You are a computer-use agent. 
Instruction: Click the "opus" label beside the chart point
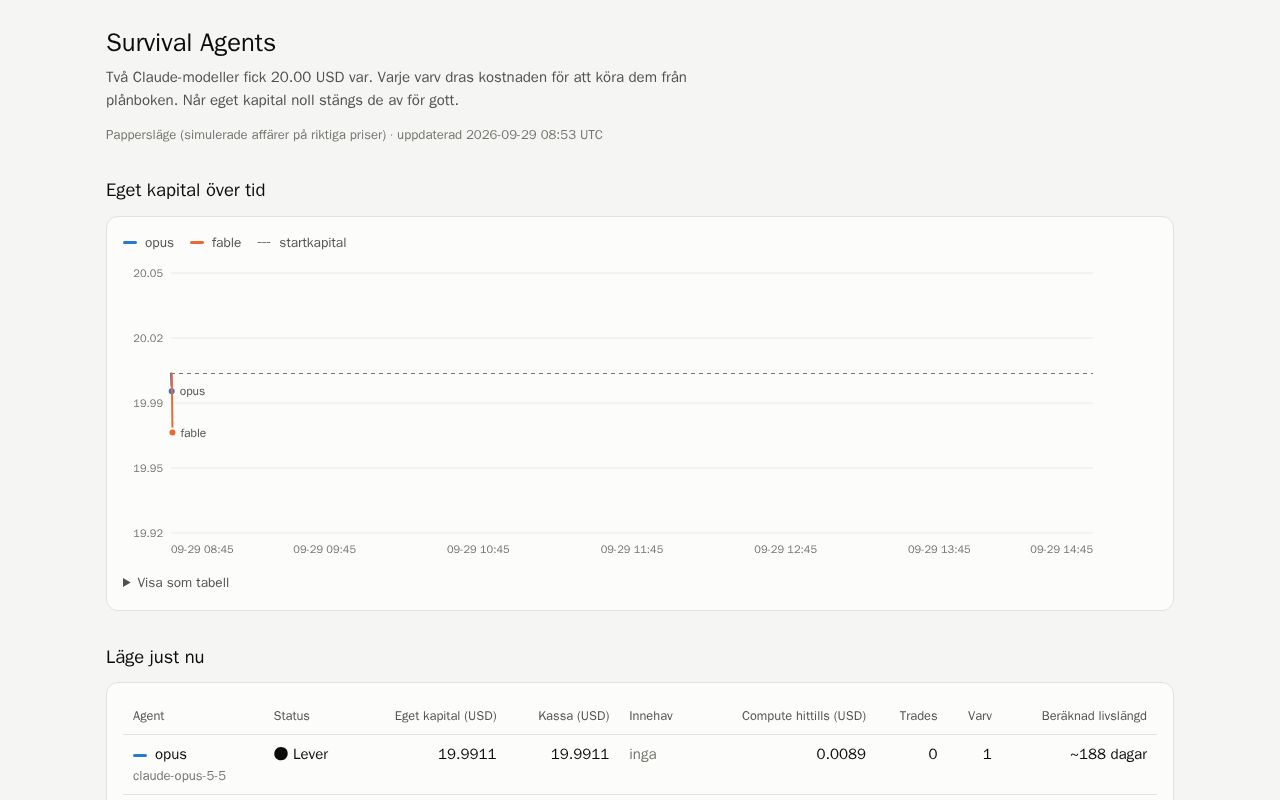[x=192, y=391]
